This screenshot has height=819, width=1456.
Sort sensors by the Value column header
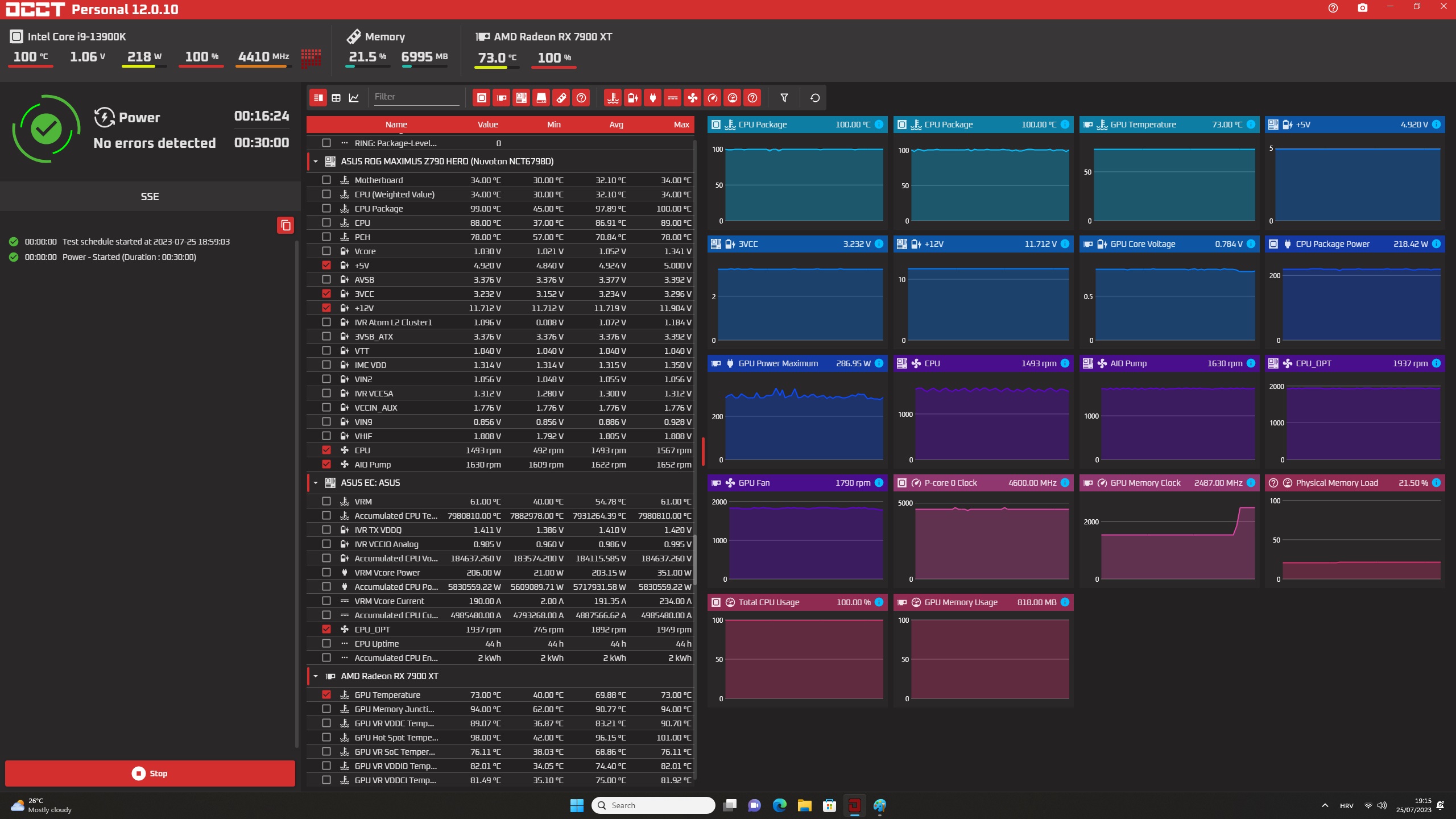click(x=487, y=125)
